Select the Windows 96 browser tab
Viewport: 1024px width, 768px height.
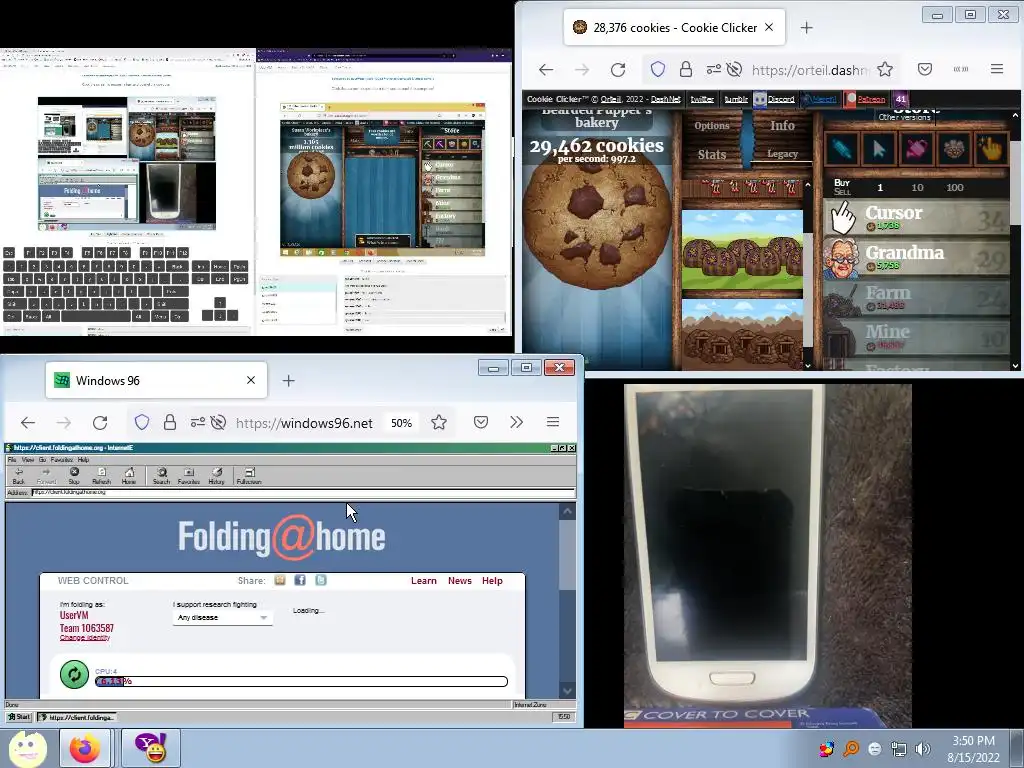click(156, 380)
